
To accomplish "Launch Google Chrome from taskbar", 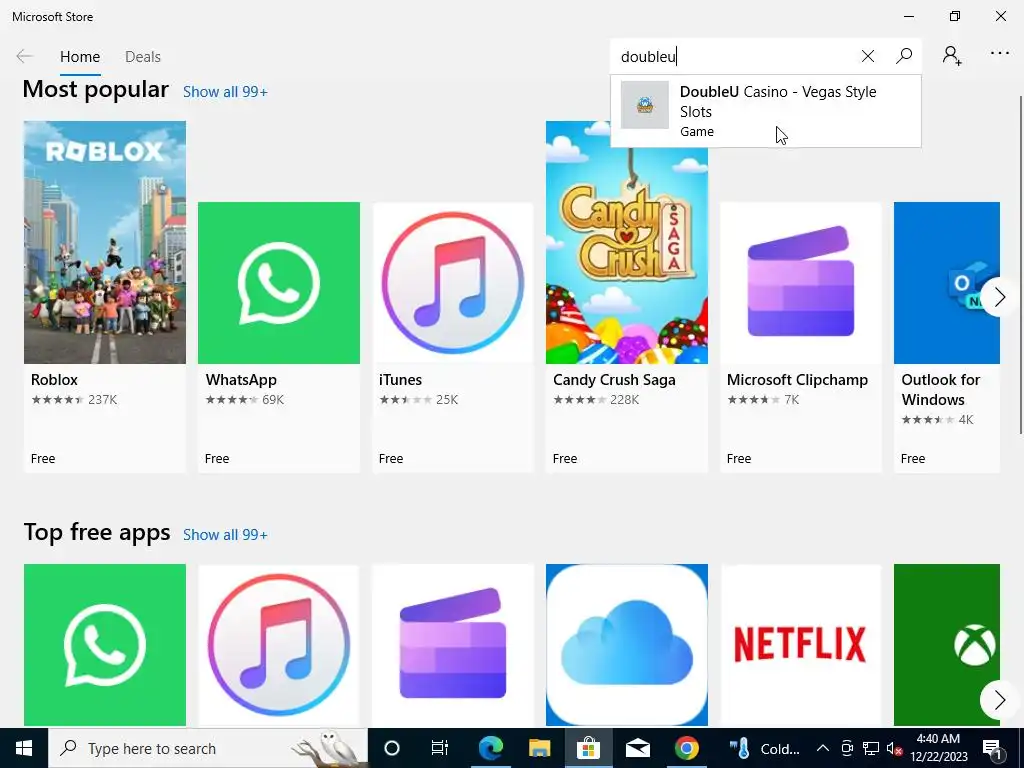I will click(686, 748).
